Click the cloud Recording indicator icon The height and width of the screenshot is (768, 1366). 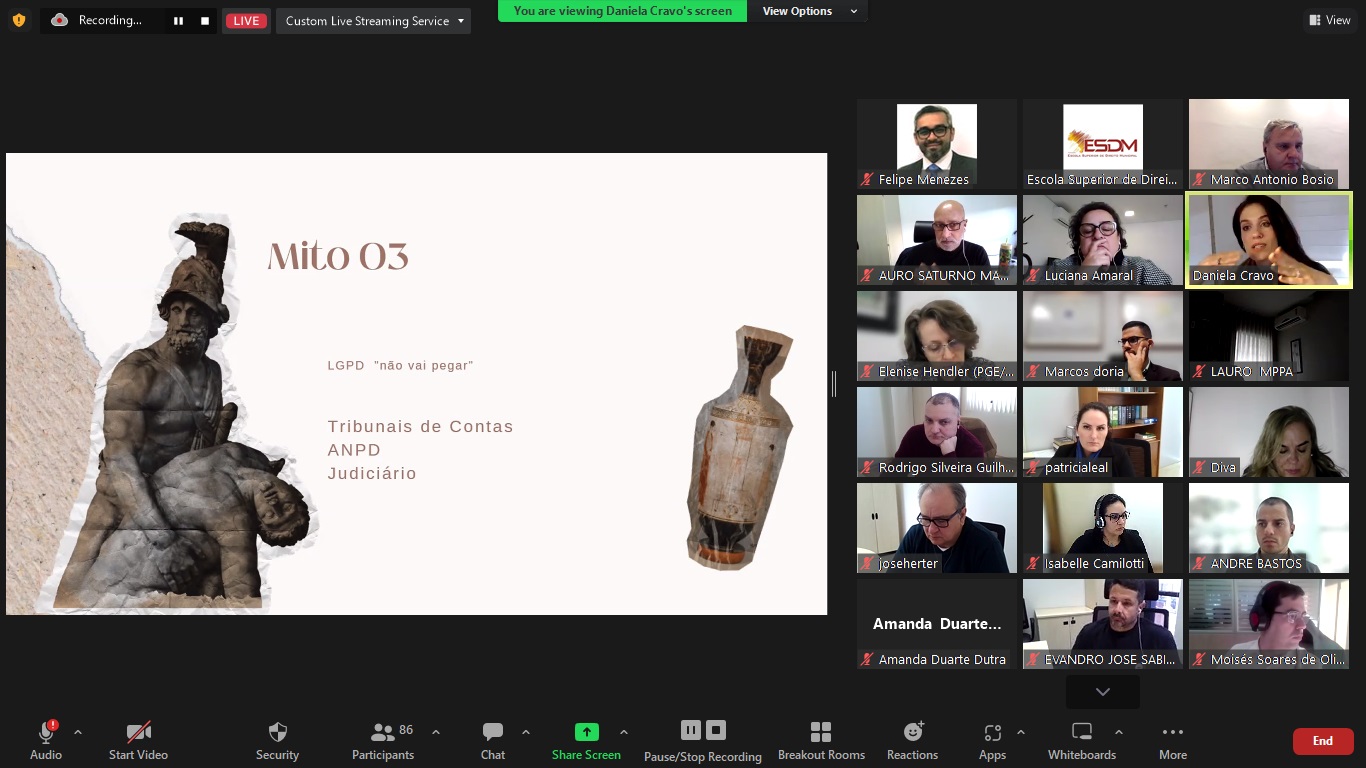pos(59,20)
